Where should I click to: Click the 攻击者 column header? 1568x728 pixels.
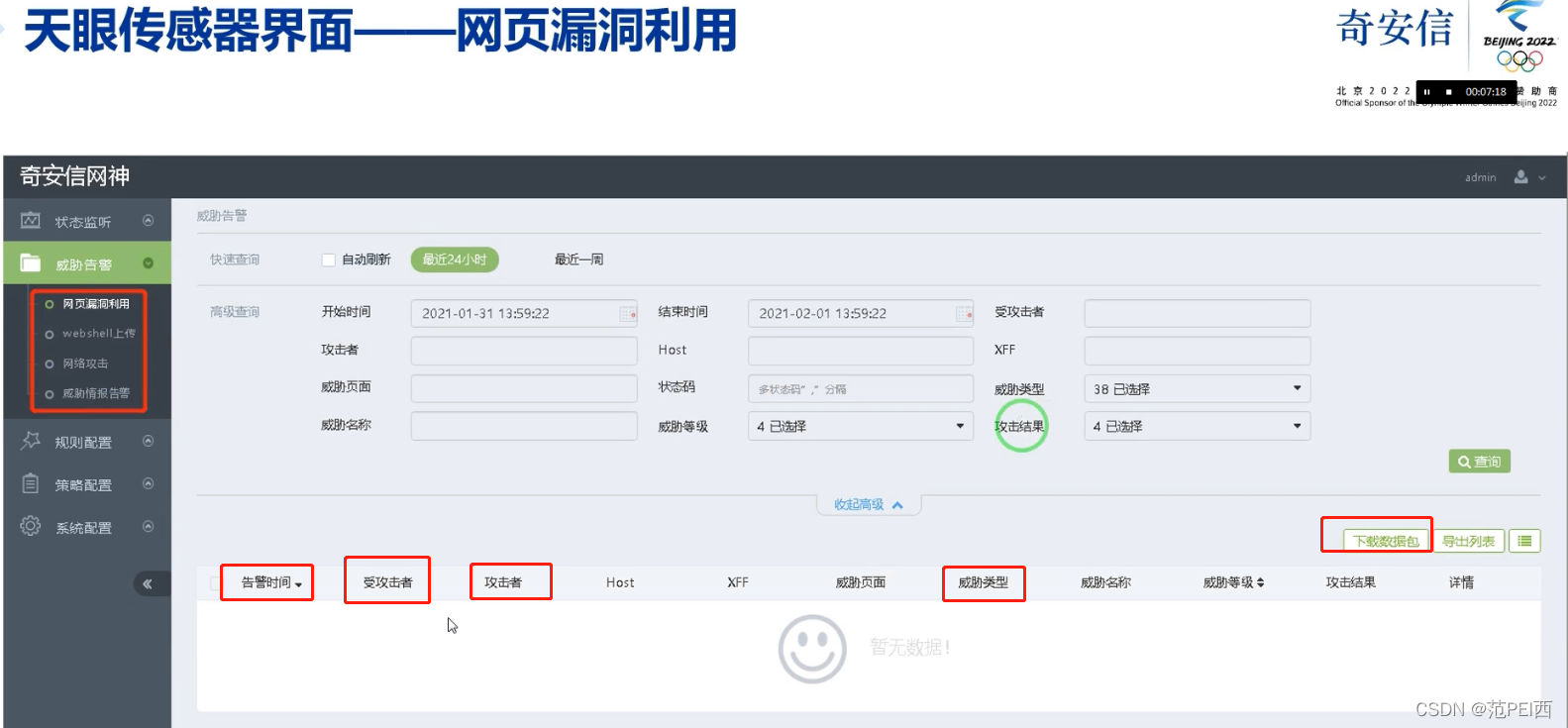503,582
